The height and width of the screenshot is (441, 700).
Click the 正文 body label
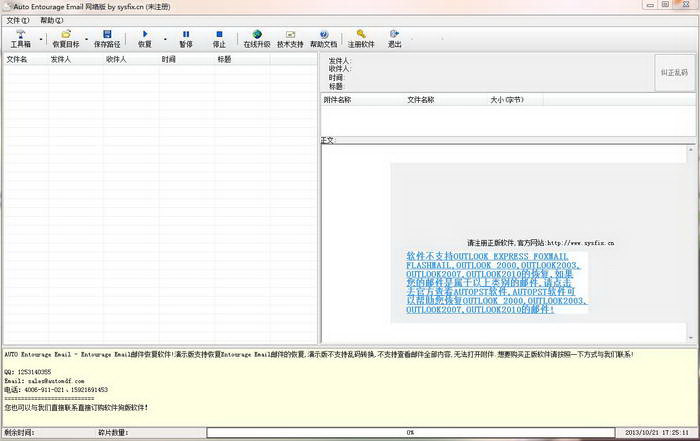[x=328, y=140]
